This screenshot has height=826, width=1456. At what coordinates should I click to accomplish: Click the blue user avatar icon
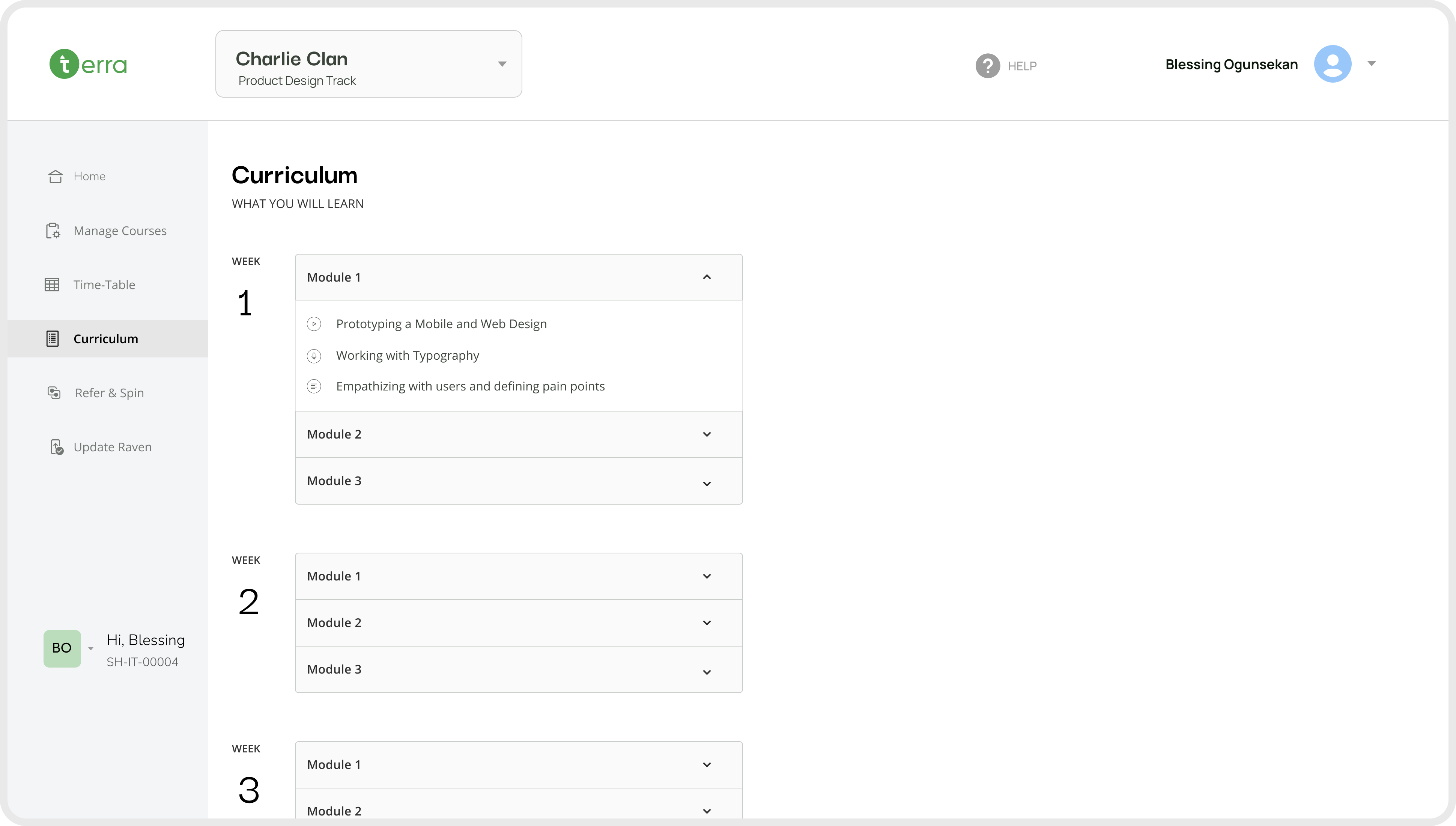pyautogui.click(x=1332, y=63)
